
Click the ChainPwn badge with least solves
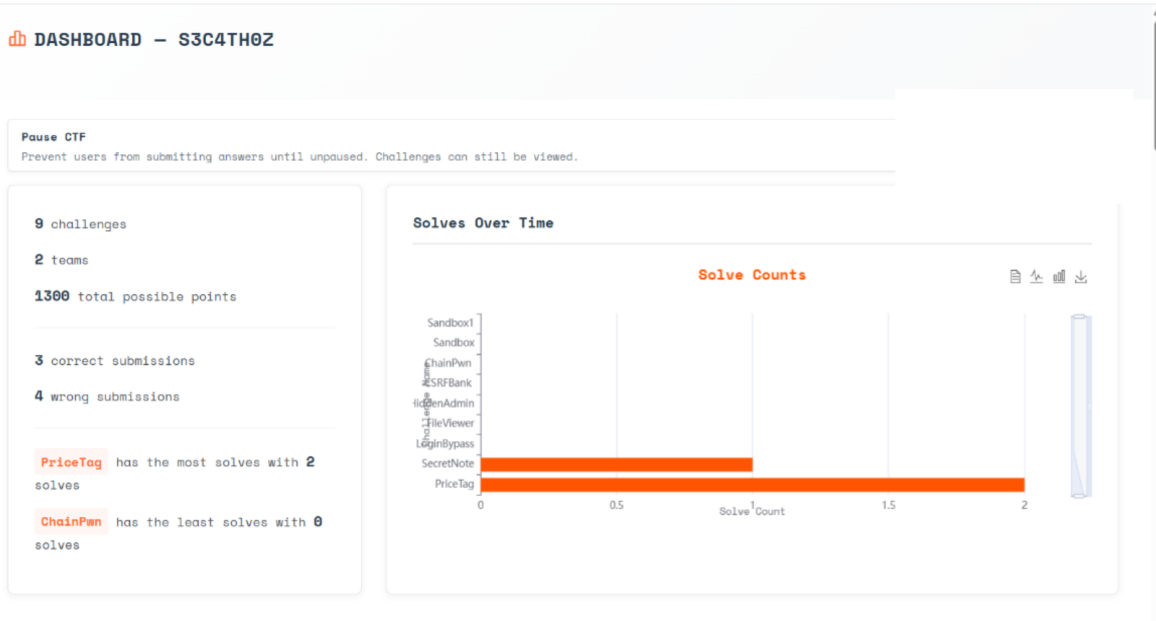71,521
